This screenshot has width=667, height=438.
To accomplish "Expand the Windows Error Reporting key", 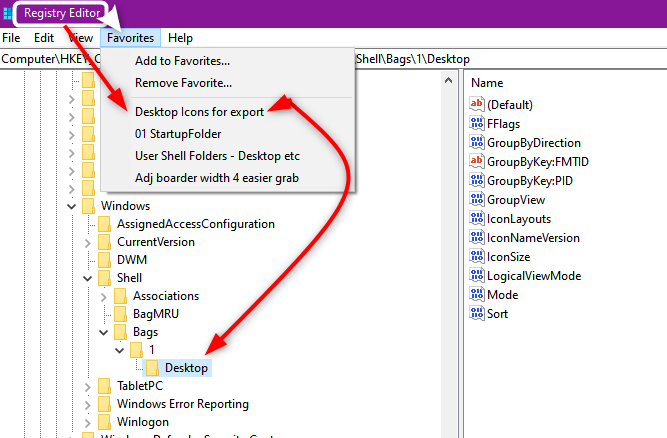I will [88, 405].
